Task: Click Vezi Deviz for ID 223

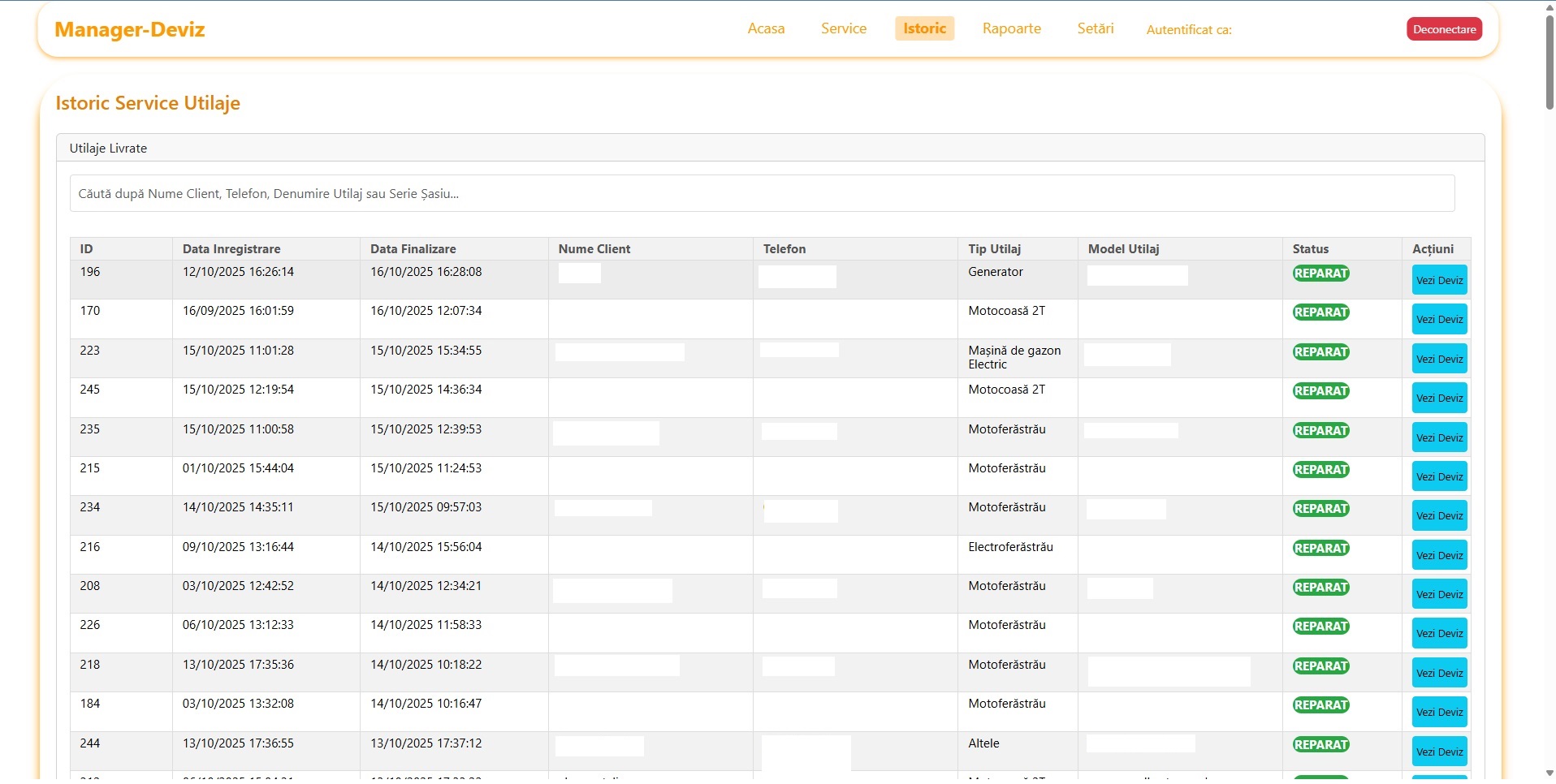Action: click(x=1439, y=359)
